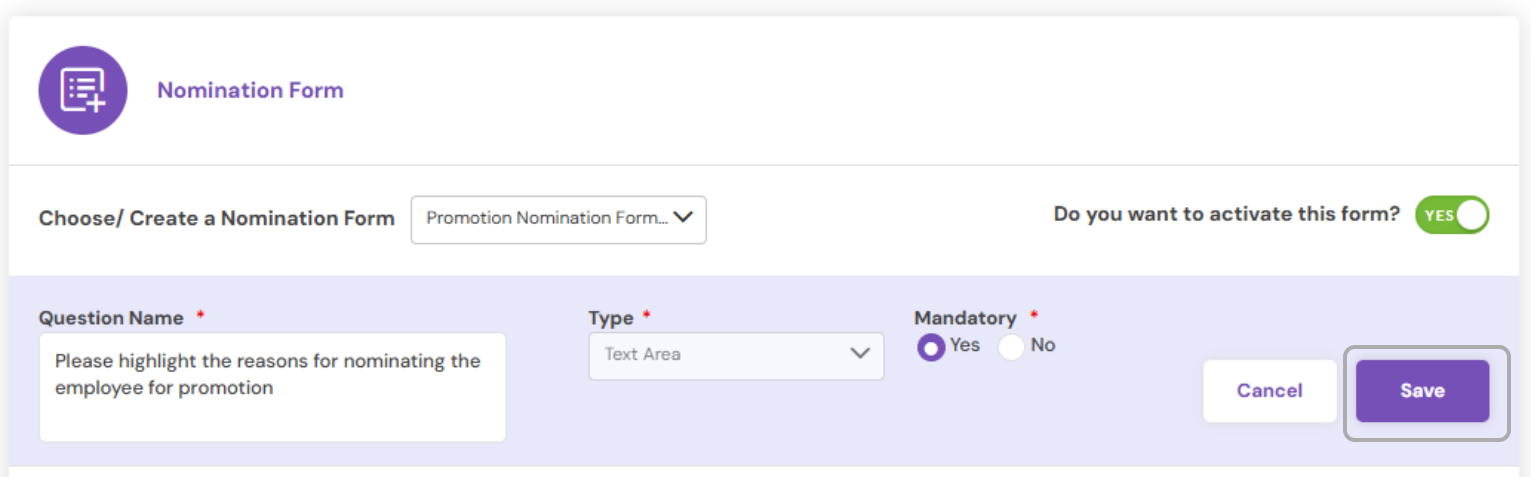Click the Choose/ Create a Nomination Form label

pyautogui.click(x=217, y=218)
